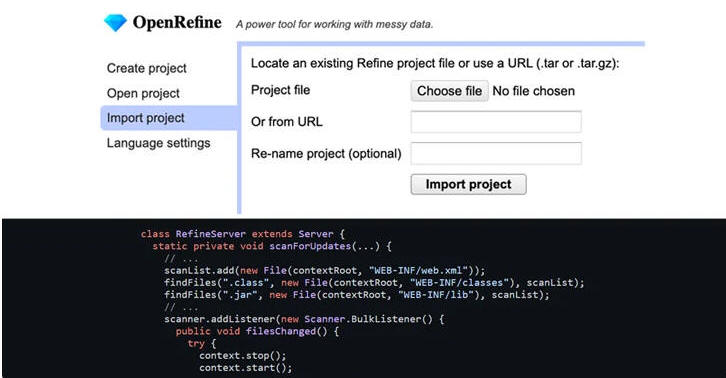Viewport: 726px width, 378px height.
Task: Click the context.stop() code line
Action: [243, 356]
